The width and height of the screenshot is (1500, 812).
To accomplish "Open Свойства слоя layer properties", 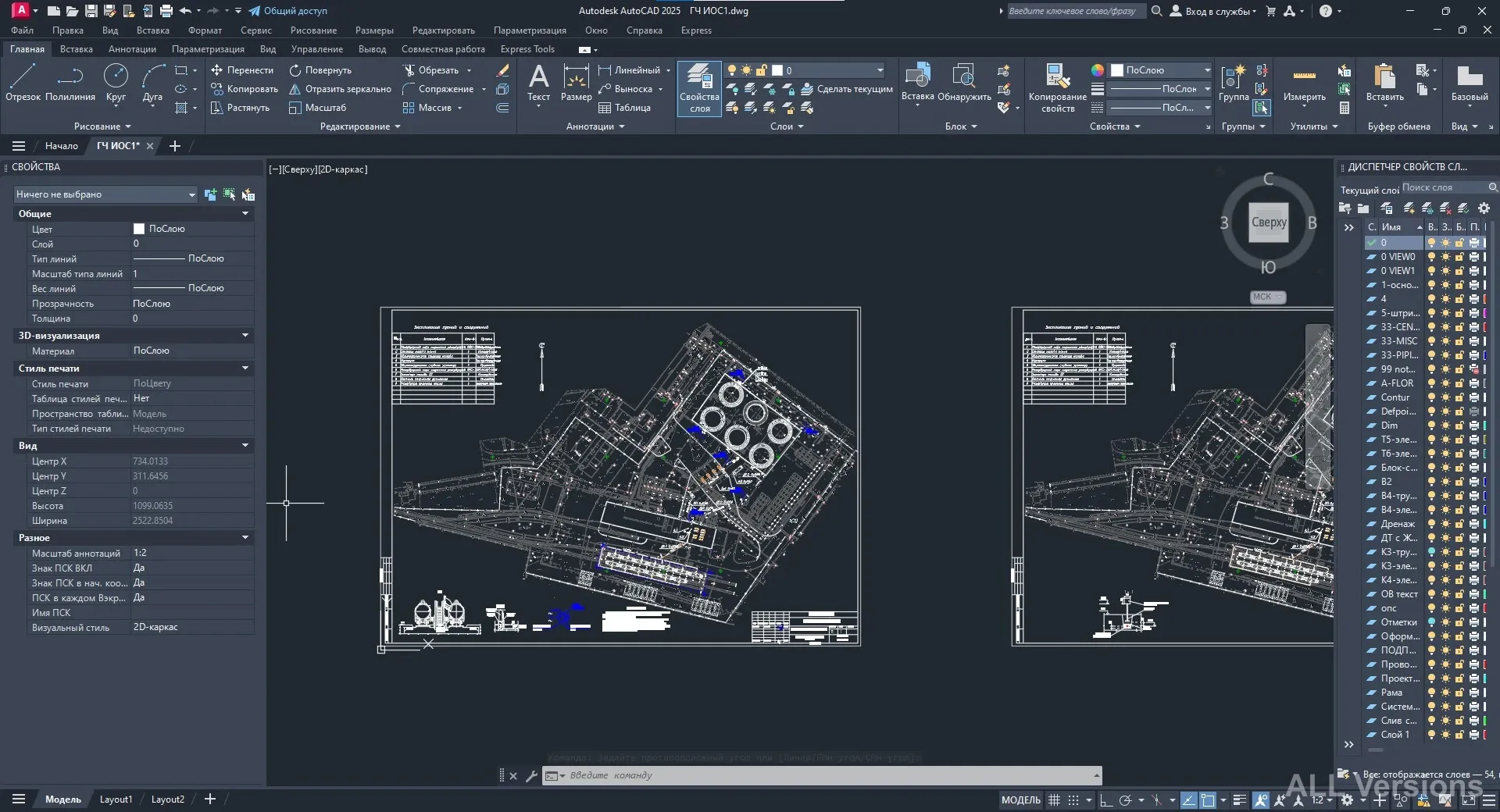I will (x=699, y=88).
